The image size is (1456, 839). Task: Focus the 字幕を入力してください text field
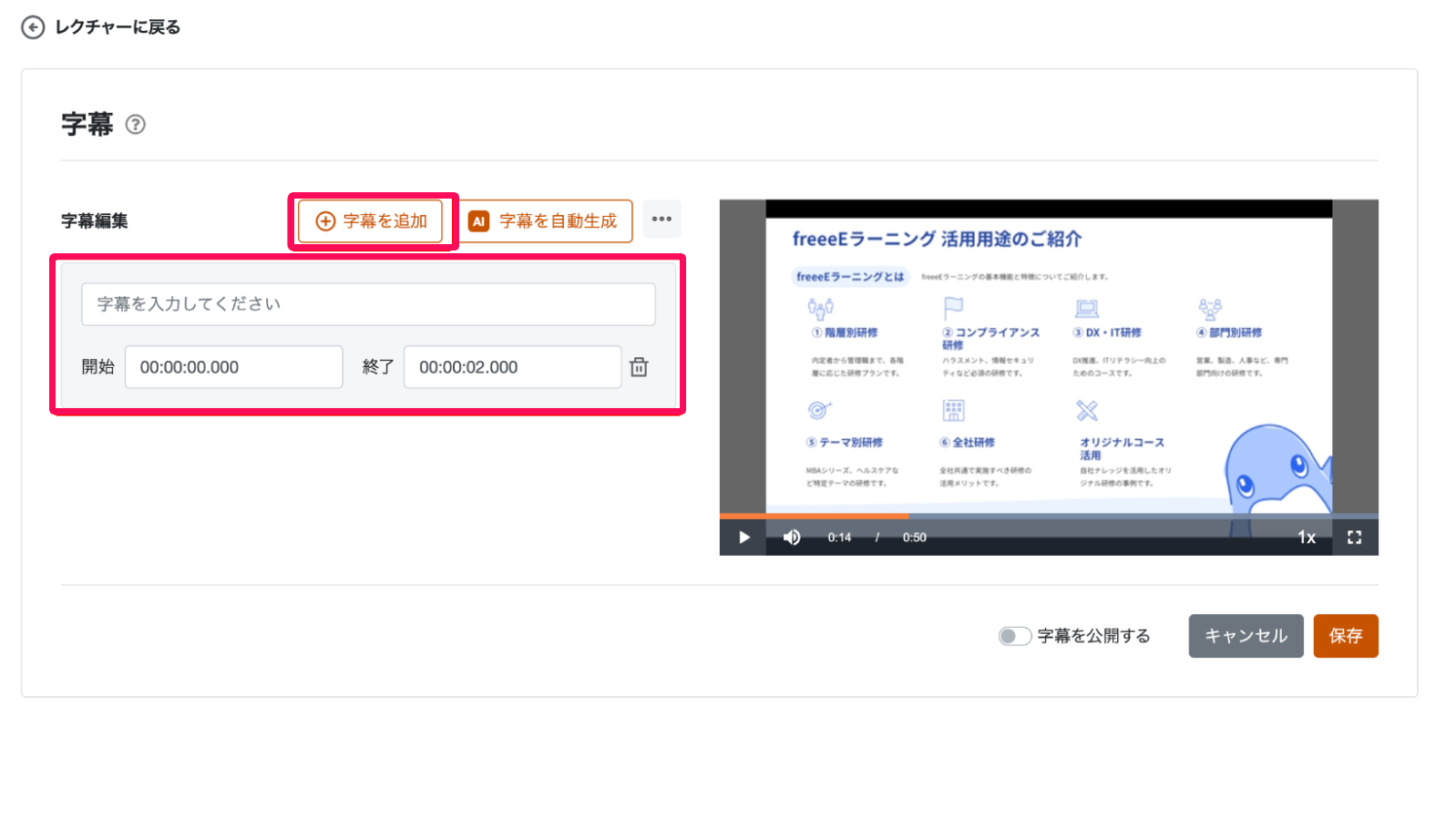pos(368,304)
